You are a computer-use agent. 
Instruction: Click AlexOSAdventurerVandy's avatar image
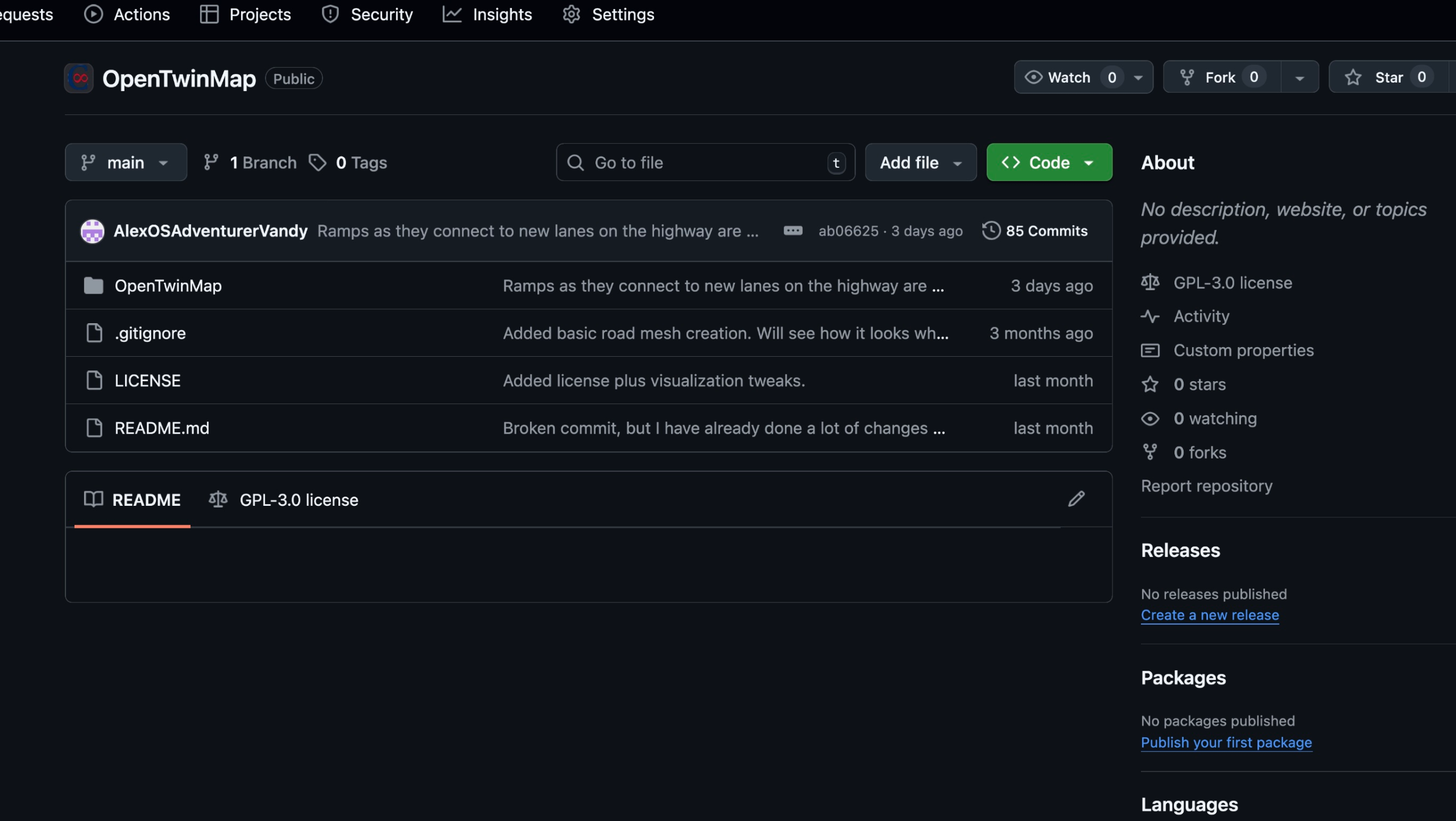92,231
